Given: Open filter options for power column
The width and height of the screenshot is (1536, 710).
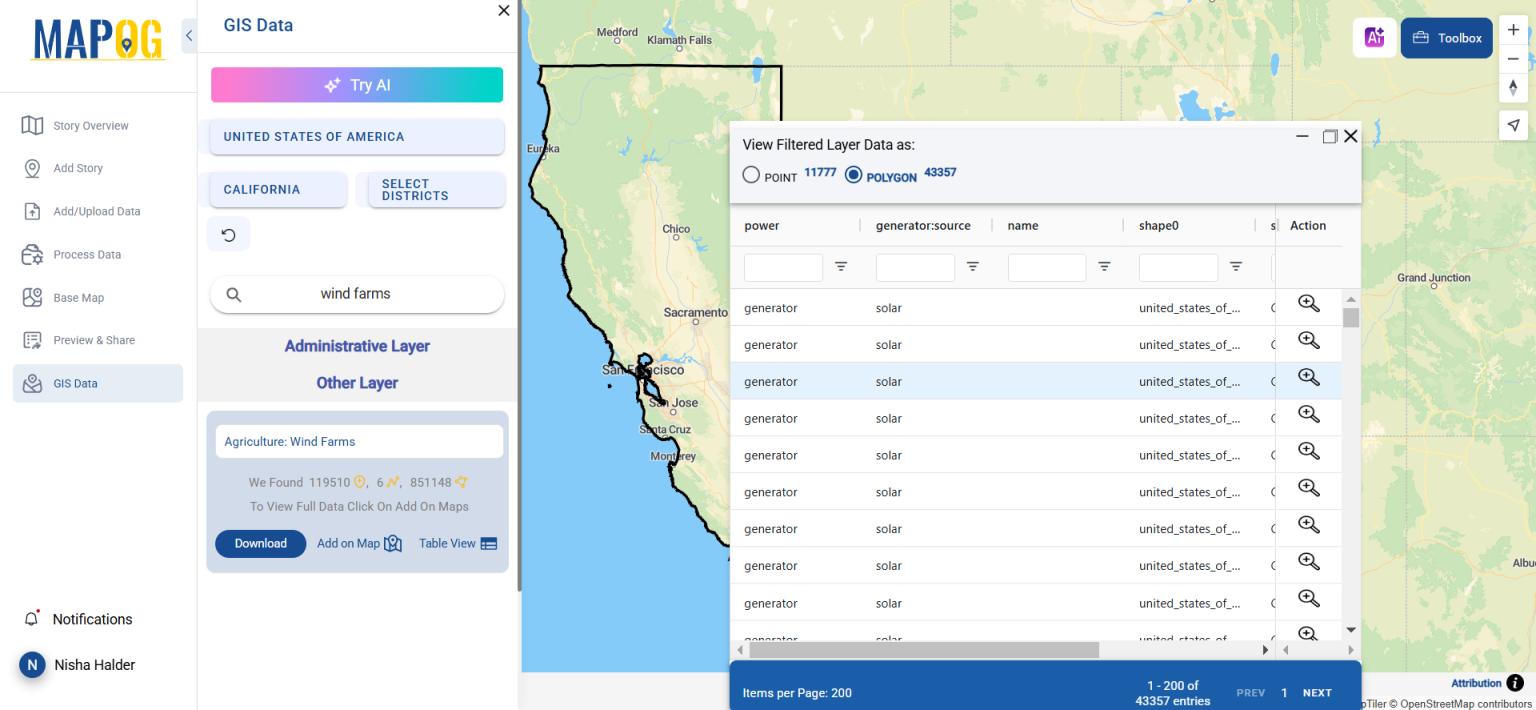Looking at the screenshot, I should click(x=840, y=267).
